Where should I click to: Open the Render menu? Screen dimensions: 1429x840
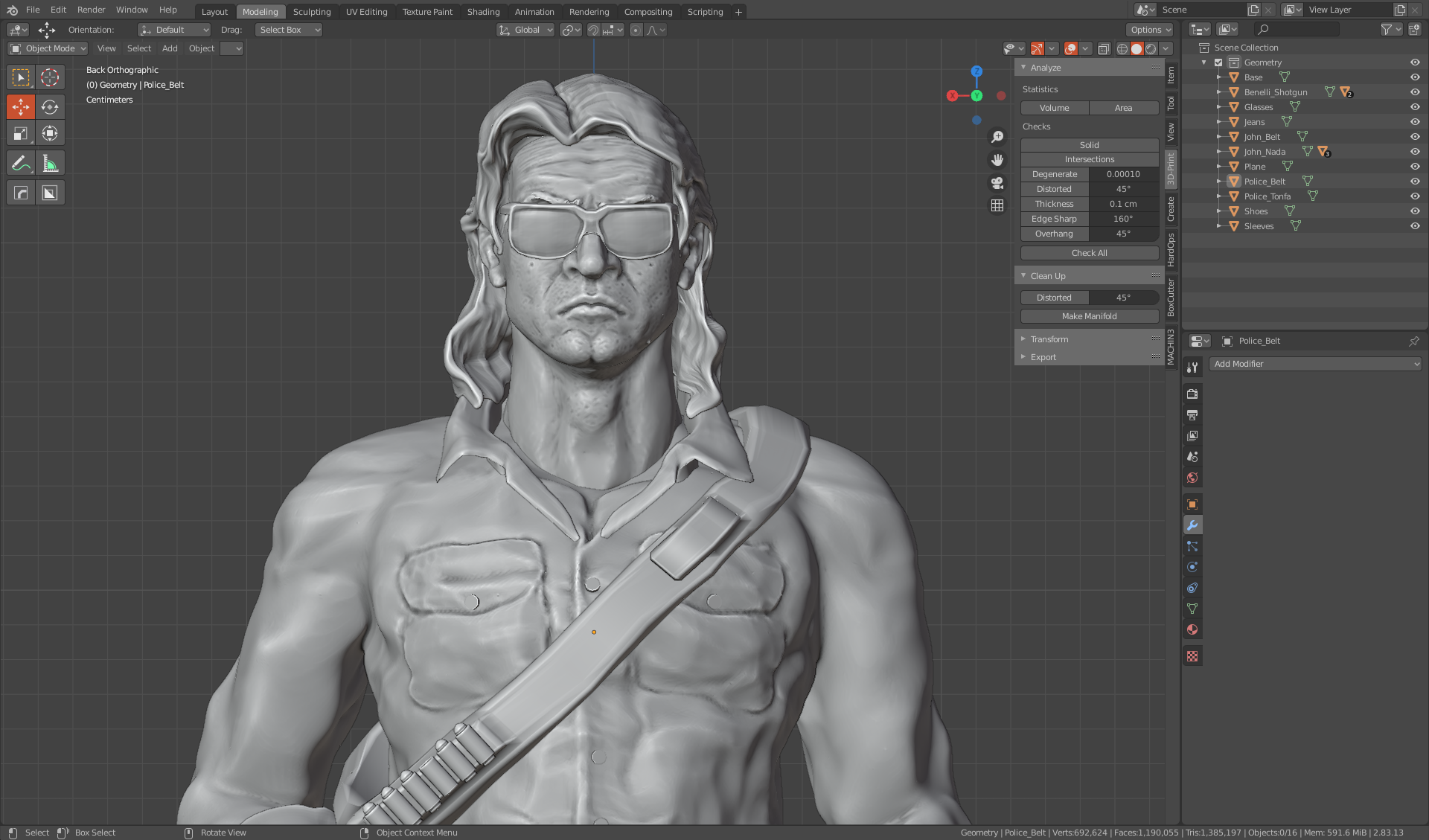click(x=91, y=10)
